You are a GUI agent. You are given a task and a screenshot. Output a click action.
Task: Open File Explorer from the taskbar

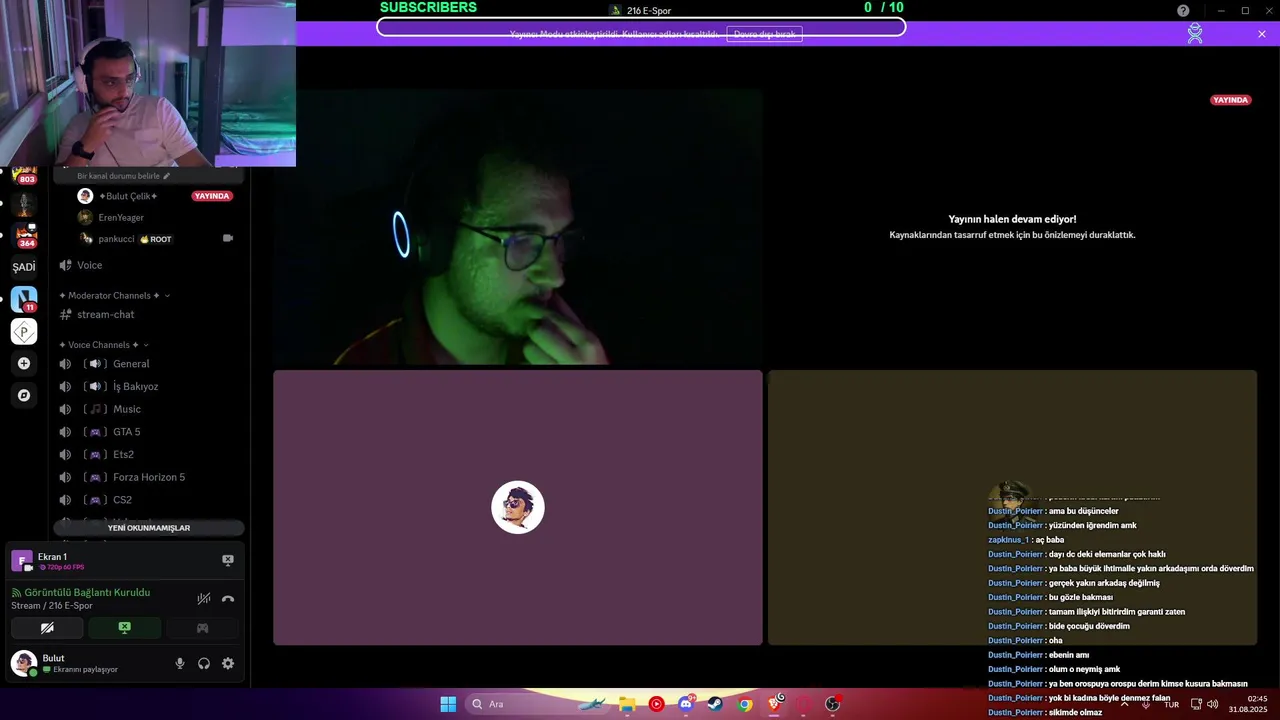coord(627,704)
